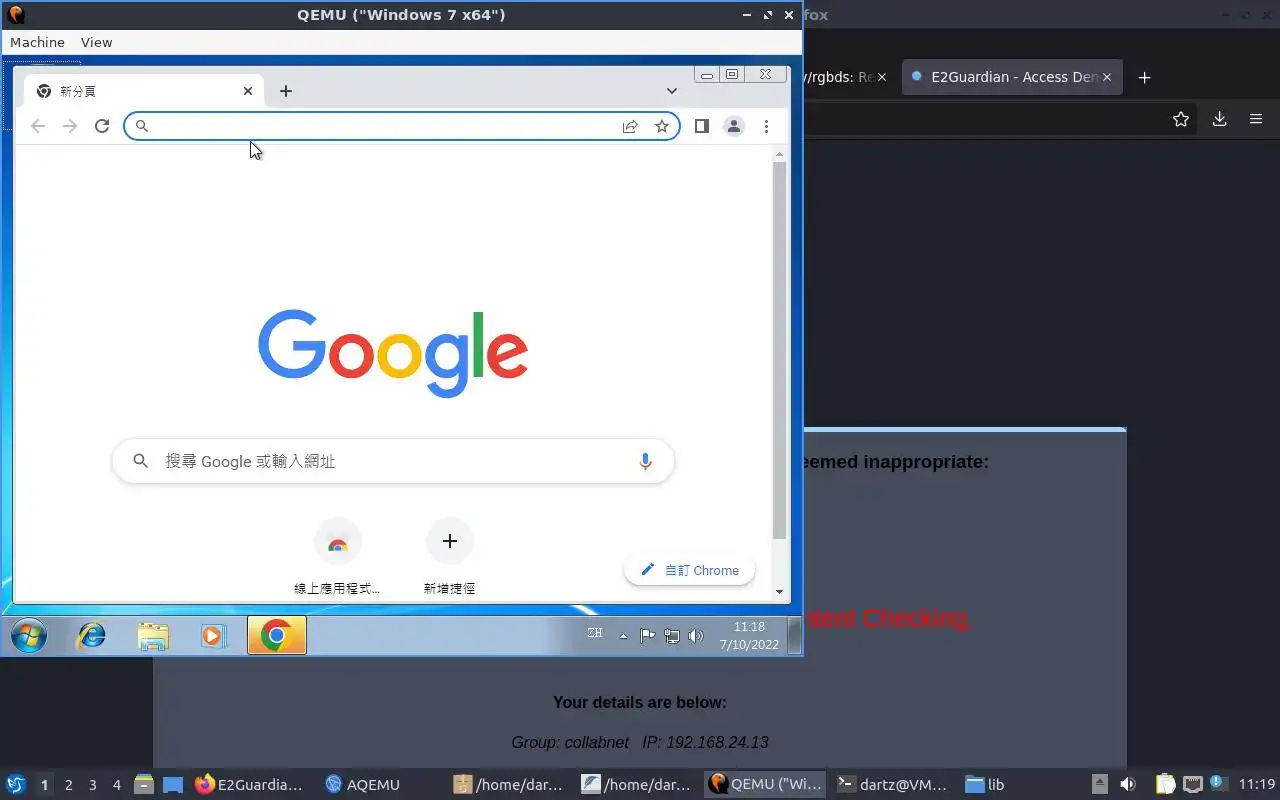Show hidden Windows tray icons arrow
The image size is (1280, 800).
point(624,636)
